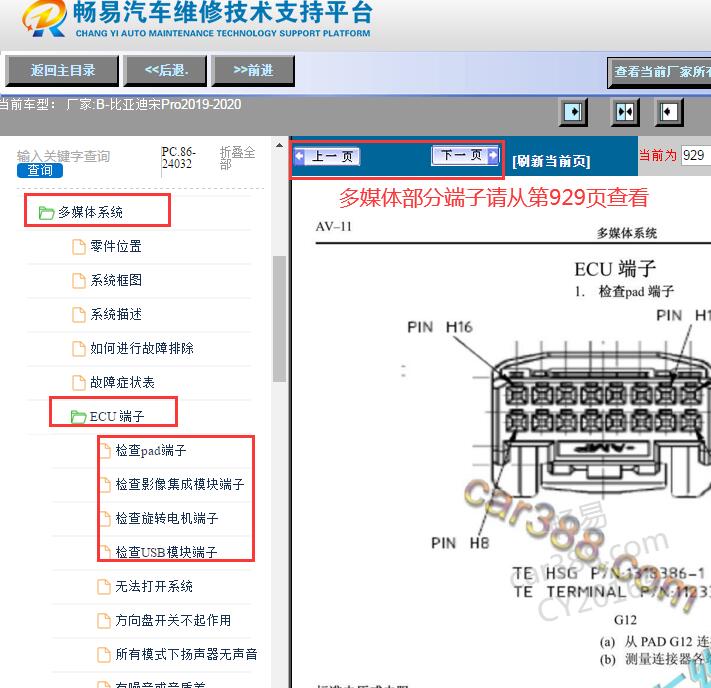Click the >>前进 forward button
Image resolution: width=711 pixels, height=688 pixels.
(253, 70)
